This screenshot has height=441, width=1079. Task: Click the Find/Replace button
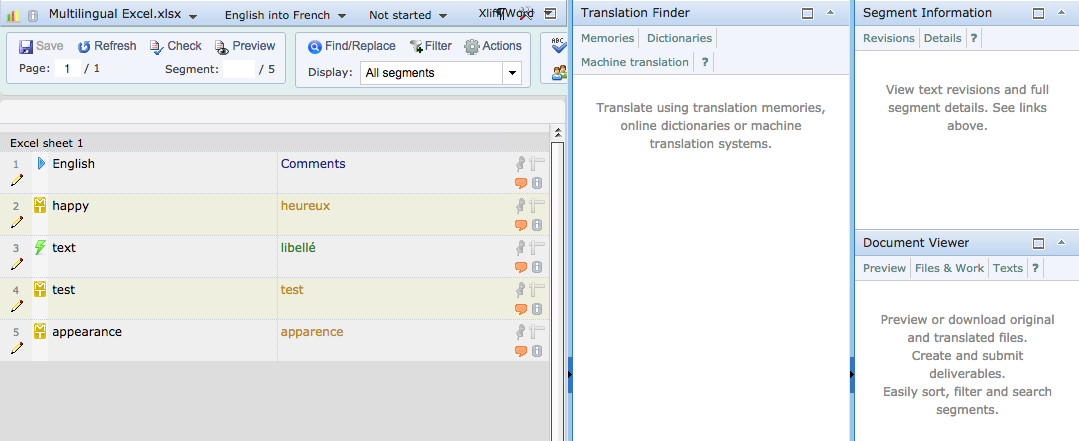pos(351,46)
